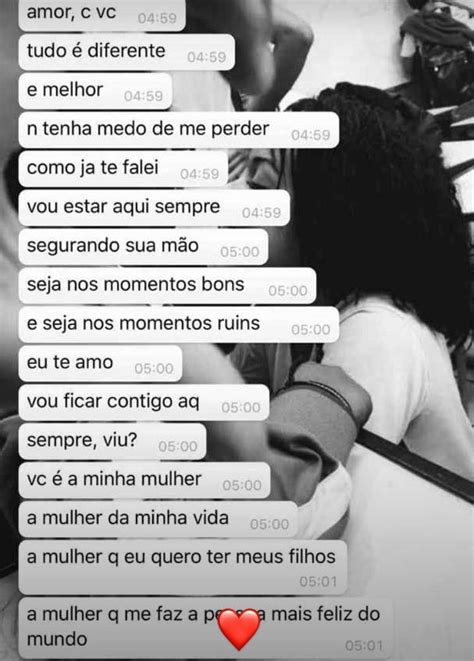Viewport: 474px width, 661px height.
Task: Tap the 'sempre, viu?' message
Action: click(113, 441)
